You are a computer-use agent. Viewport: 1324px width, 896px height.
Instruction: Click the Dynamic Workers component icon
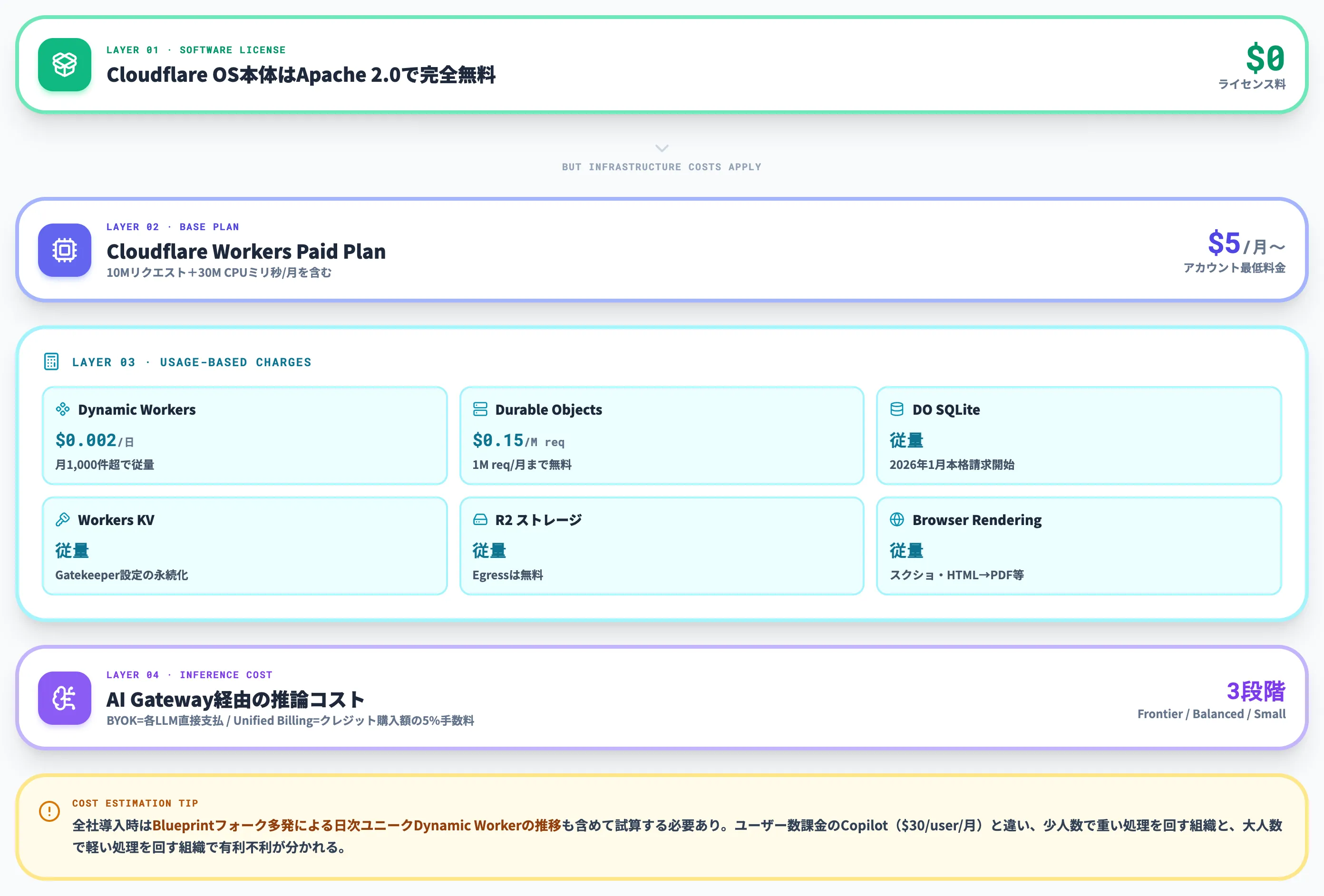tap(63, 409)
